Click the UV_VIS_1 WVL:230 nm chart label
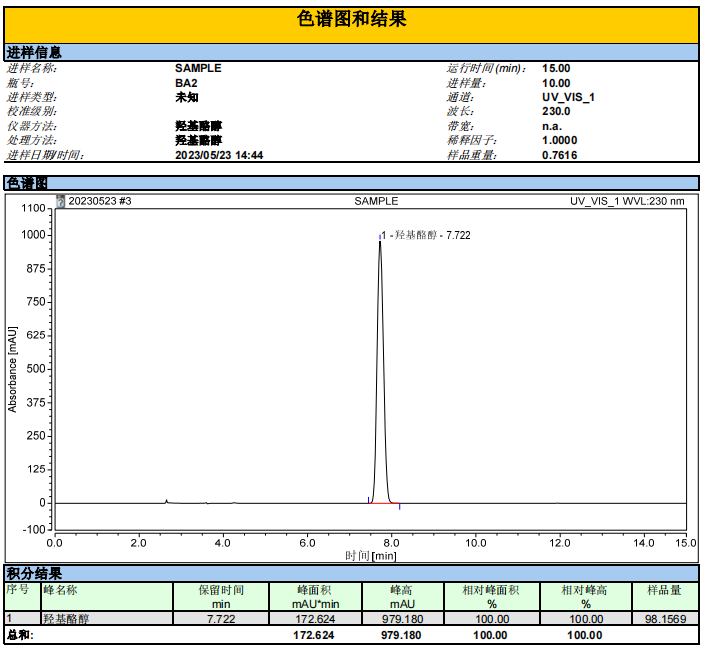This screenshot has height=651, width=704. (x=627, y=201)
